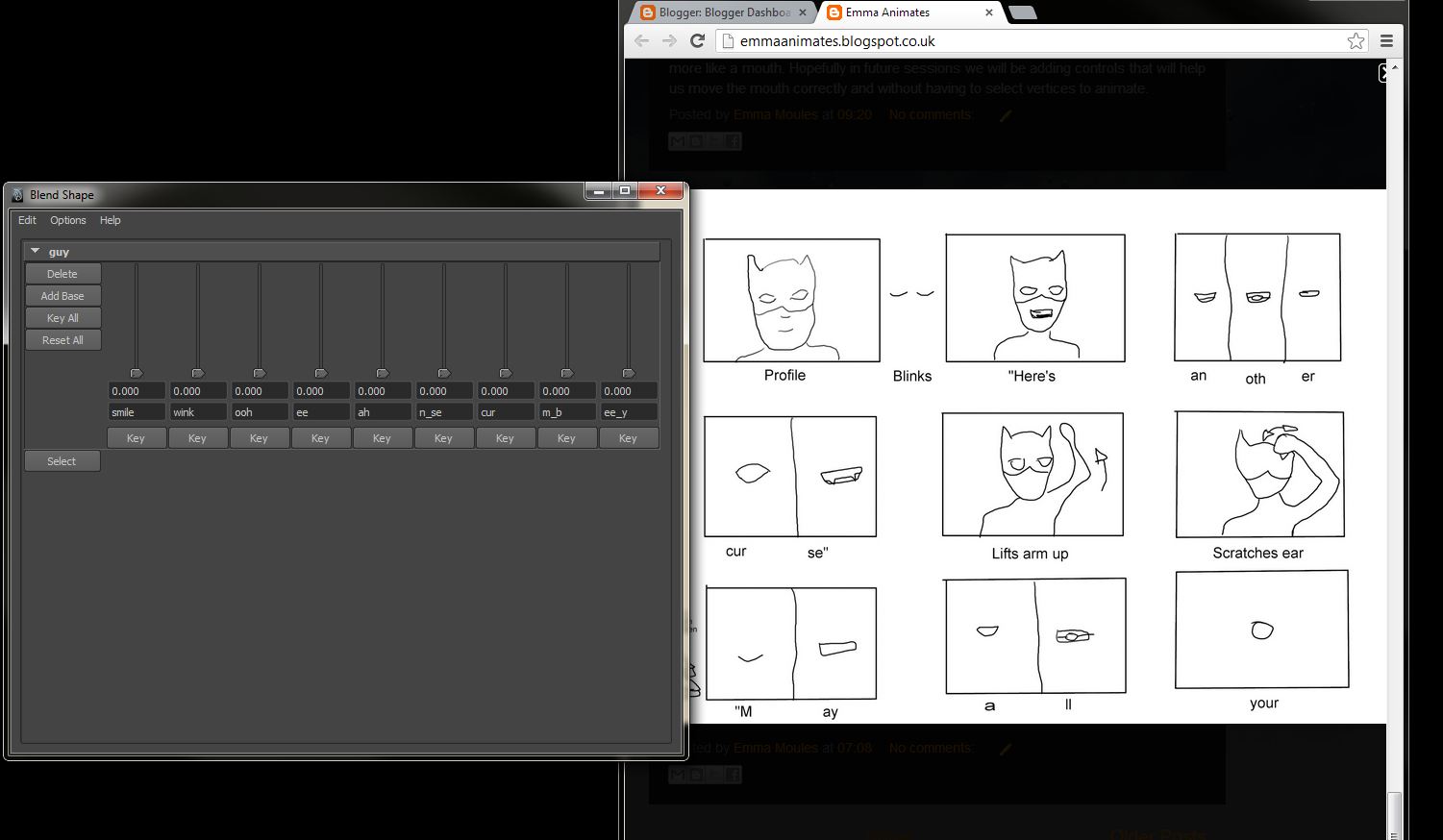This screenshot has width=1443, height=840.
Task: Click the m_b weight value field
Action: point(567,391)
